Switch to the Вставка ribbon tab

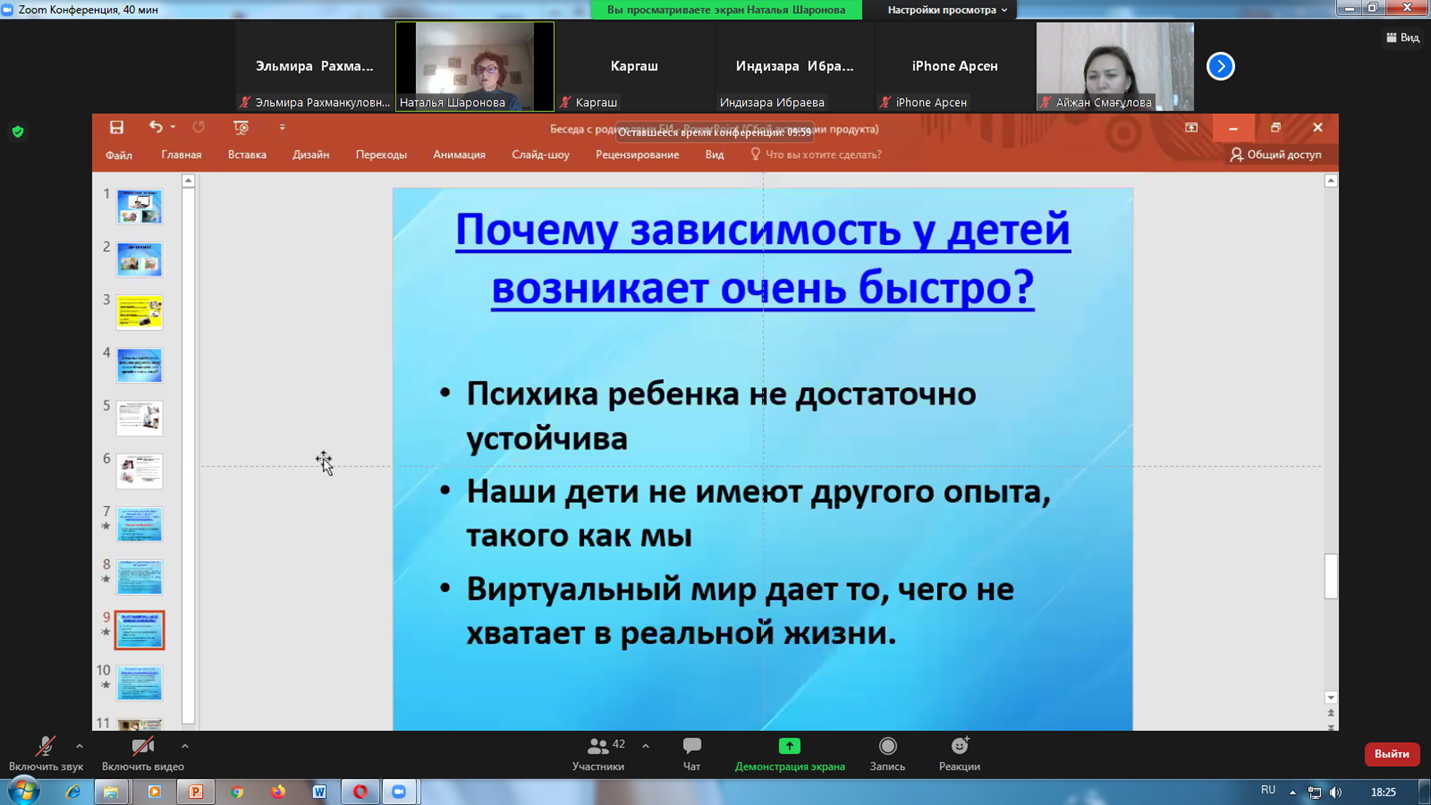pyautogui.click(x=247, y=155)
